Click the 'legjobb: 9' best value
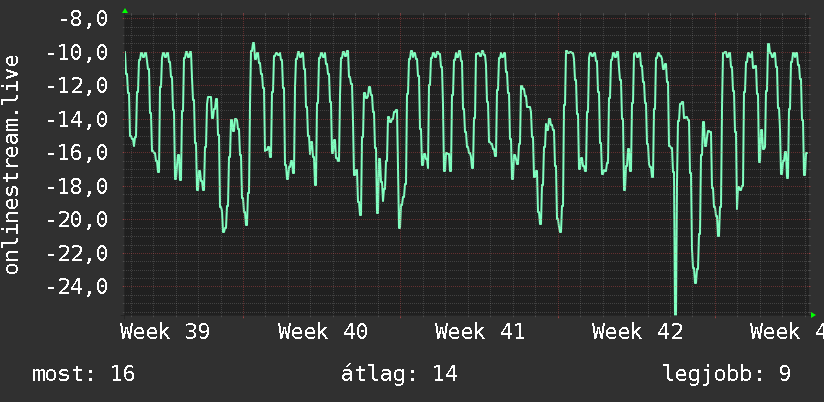Image resolution: width=824 pixels, height=402 pixels. tap(727, 374)
